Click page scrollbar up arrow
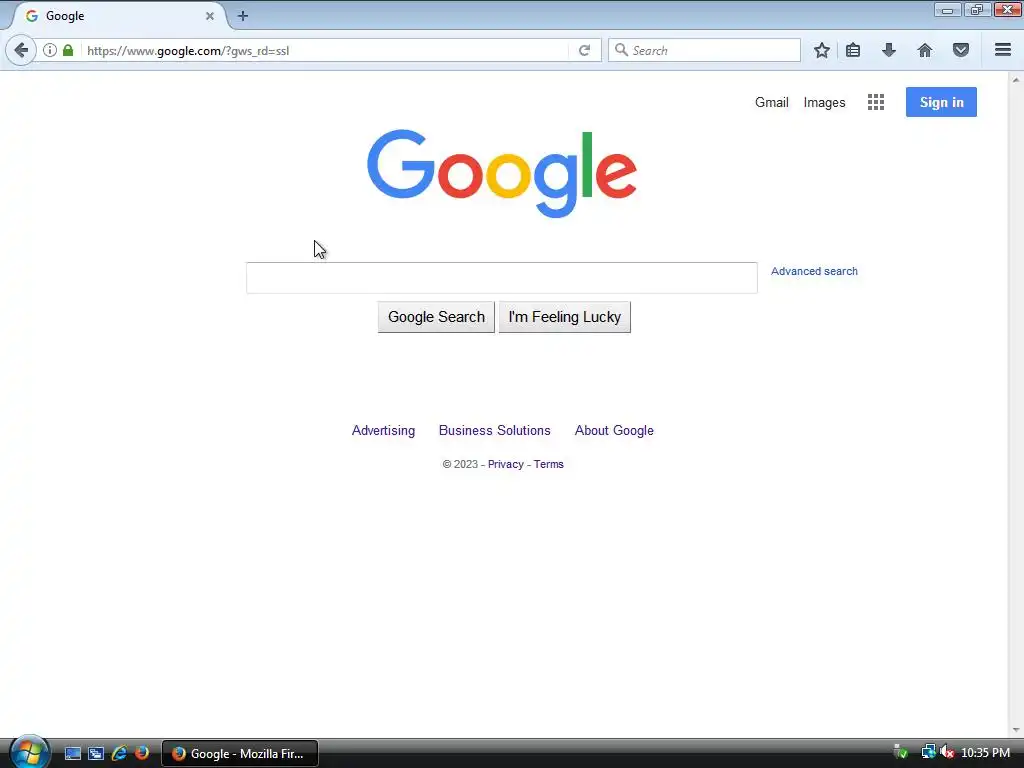The height and width of the screenshot is (768, 1024). (x=1016, y=80)
